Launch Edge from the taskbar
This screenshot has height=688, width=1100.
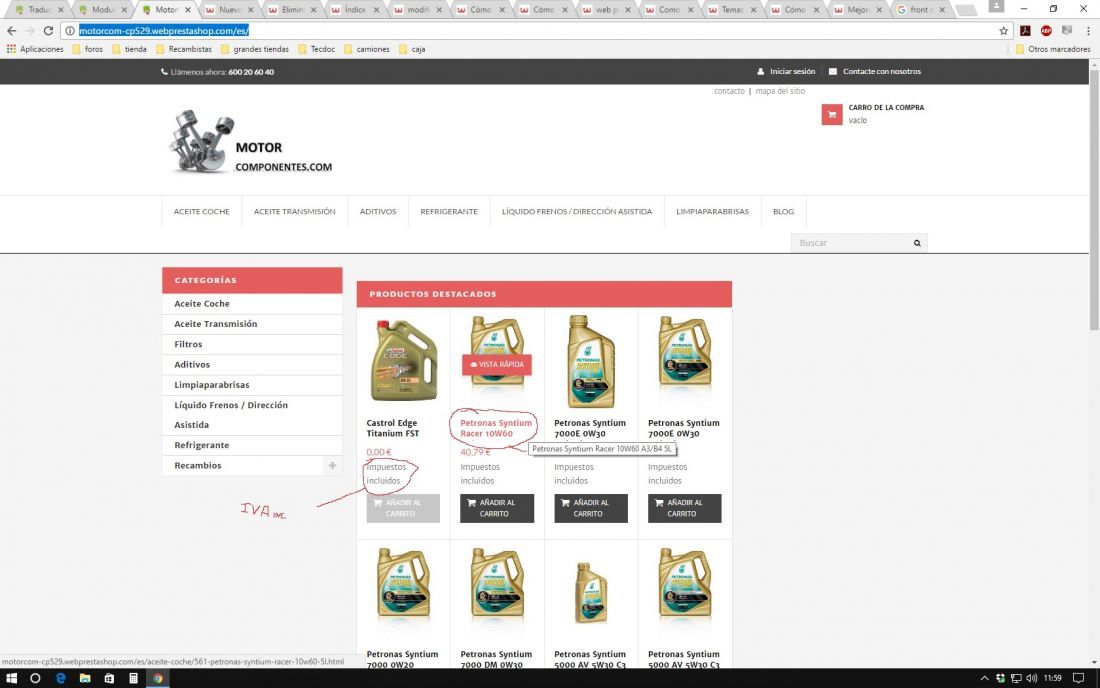click(60, 678)
